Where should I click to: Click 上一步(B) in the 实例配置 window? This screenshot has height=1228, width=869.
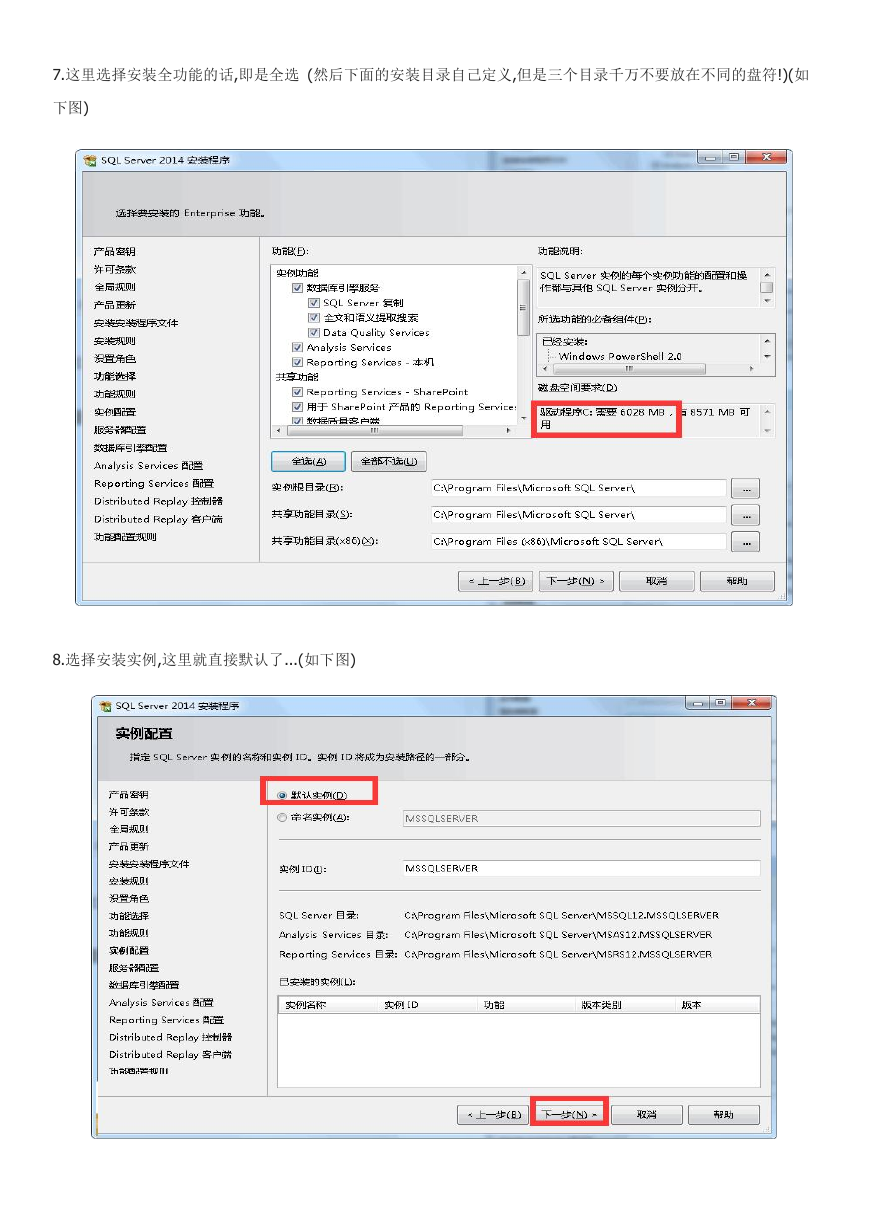click(493, 1114)
